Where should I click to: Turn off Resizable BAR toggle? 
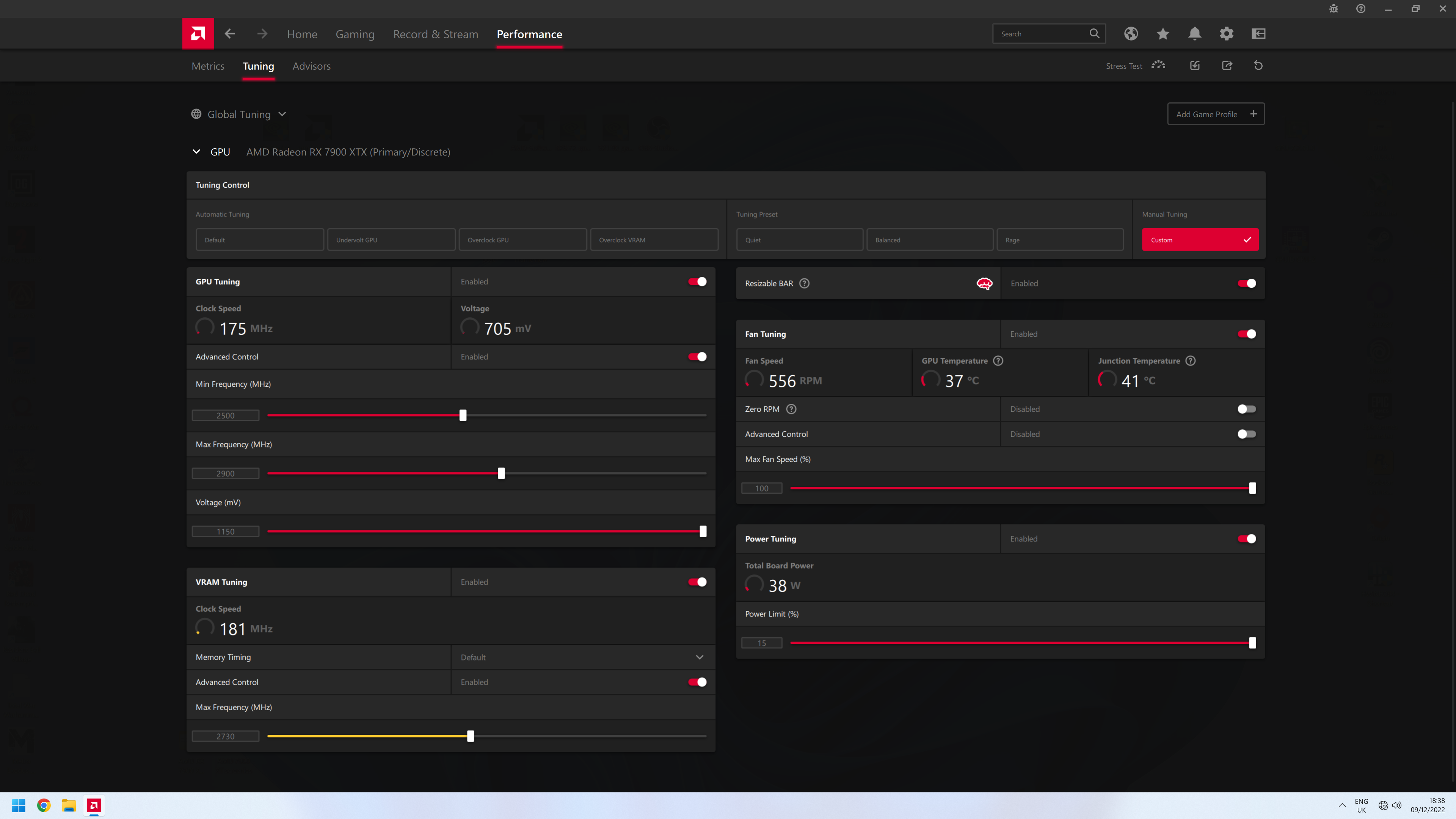tap(1246, 283)
